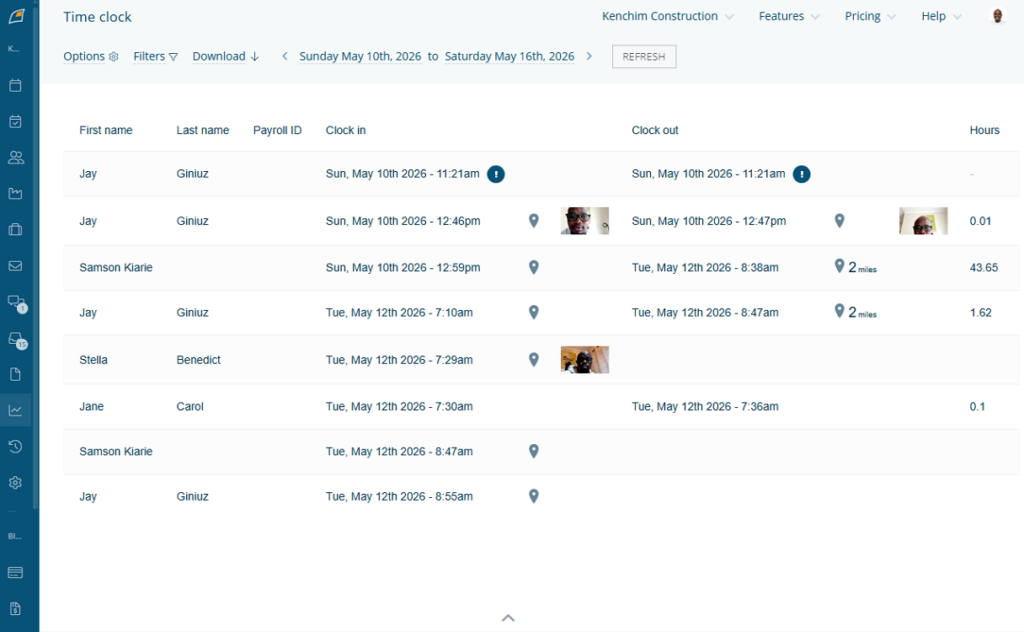Image resolution: width=1024 pixels, height=632 pixels.
Task: Change the end date Saturday May 16th, 2026
Action: coord(509,56)
